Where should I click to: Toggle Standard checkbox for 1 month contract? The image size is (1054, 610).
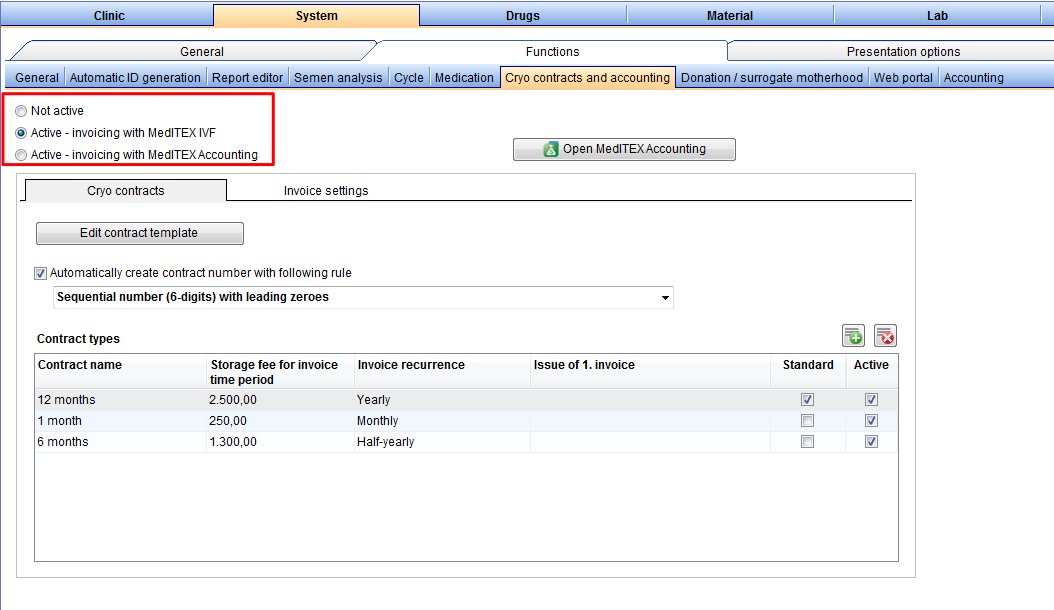pyautogui.click(x=807, y=421)
